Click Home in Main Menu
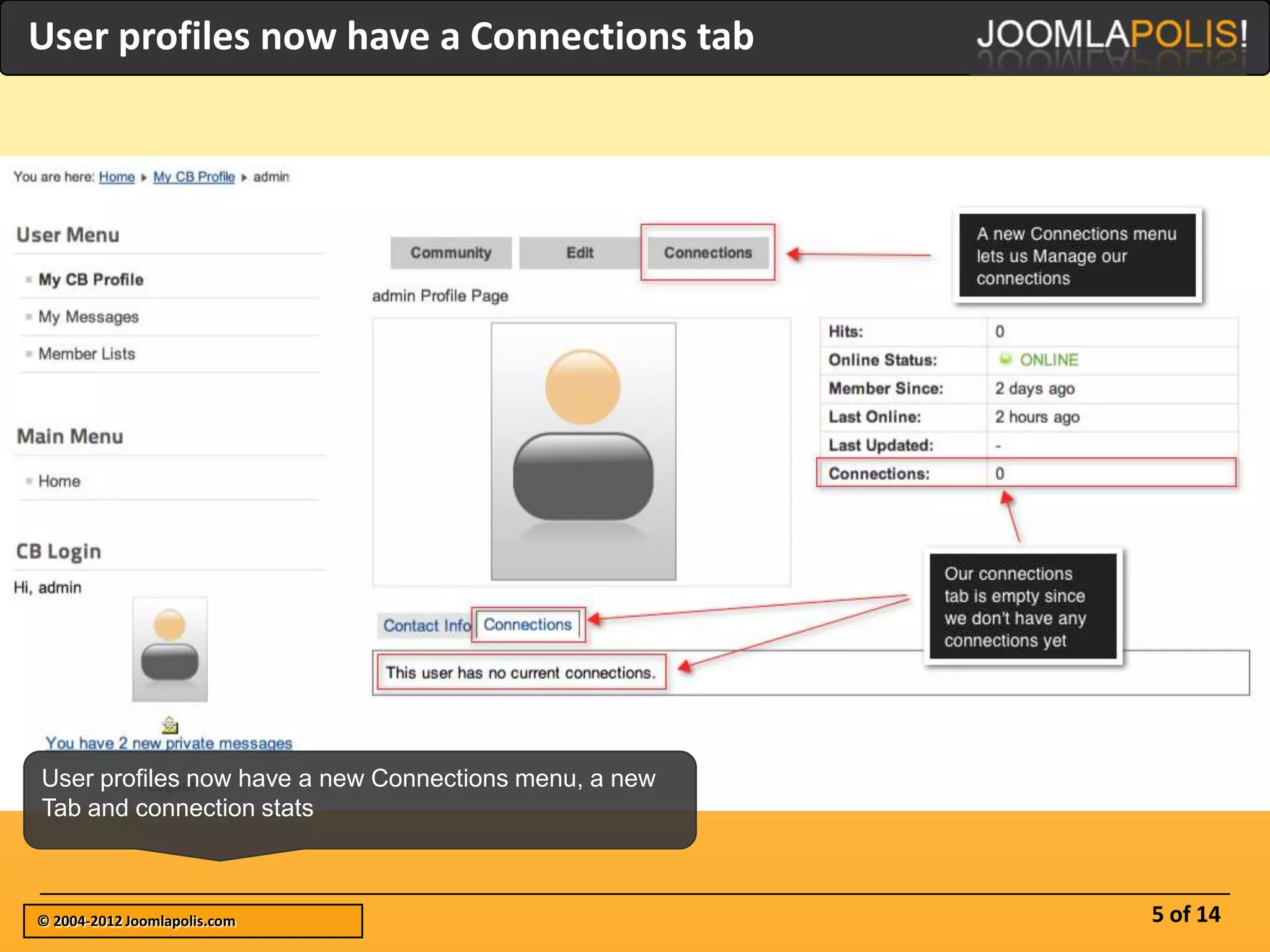 pos(60,481)
